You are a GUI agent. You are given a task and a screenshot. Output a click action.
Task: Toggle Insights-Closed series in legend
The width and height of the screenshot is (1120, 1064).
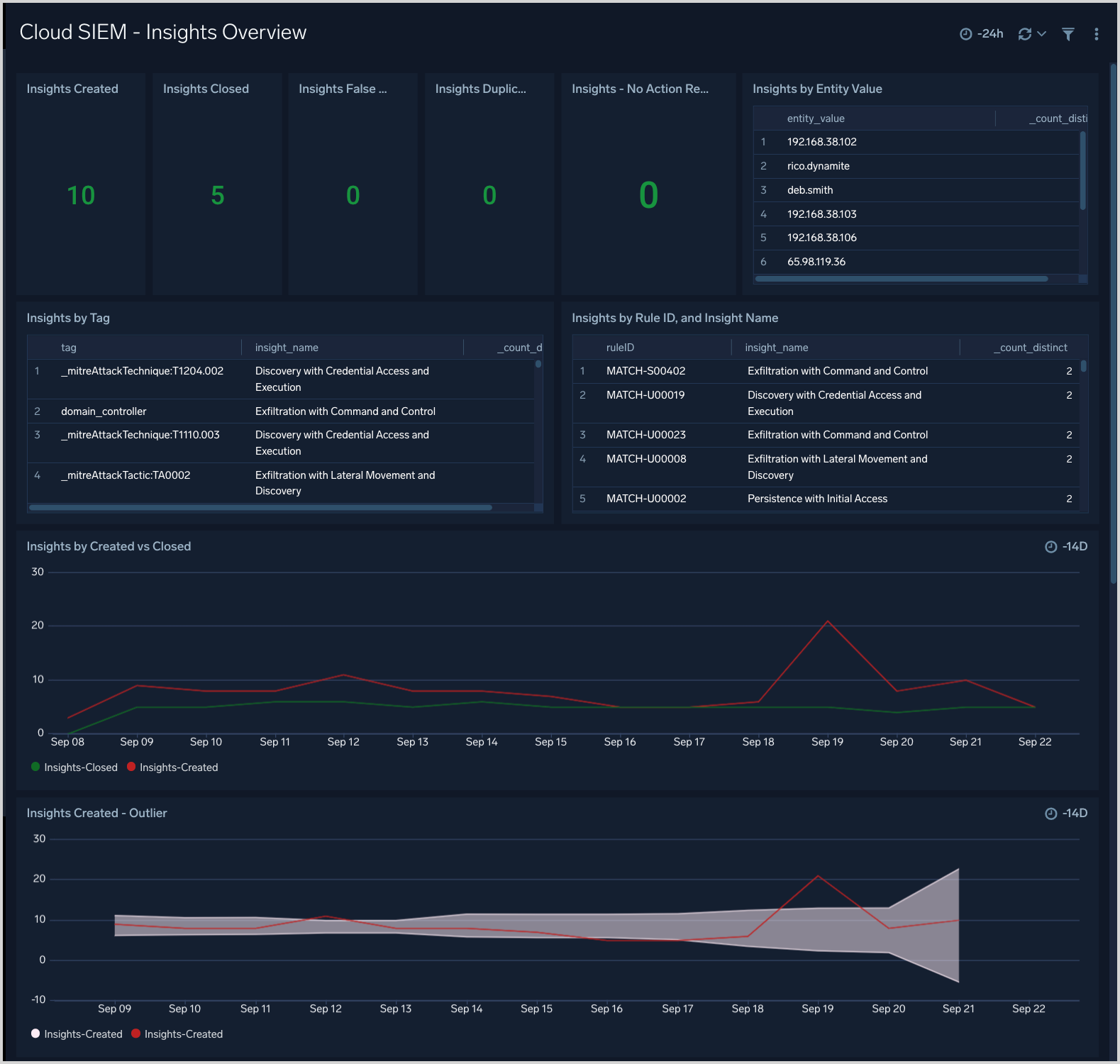pyautogui.click(x=80, y=767)
